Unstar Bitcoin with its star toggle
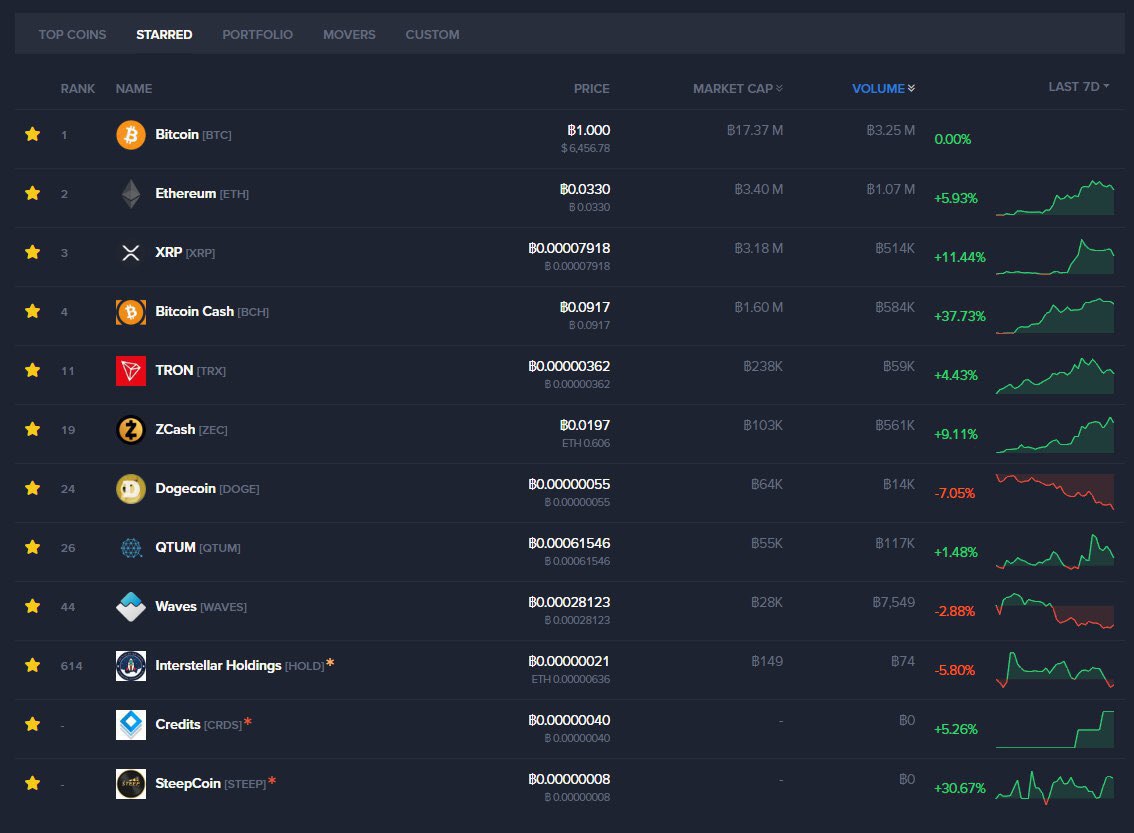Viewport: 1134px width, 833px height. [33, 134]
